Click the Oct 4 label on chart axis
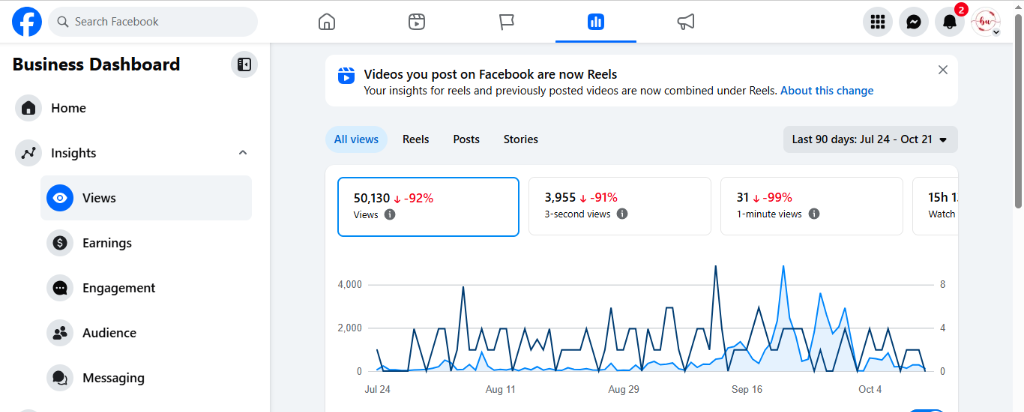Viewport: 1024px width, 412px height. 870,390
